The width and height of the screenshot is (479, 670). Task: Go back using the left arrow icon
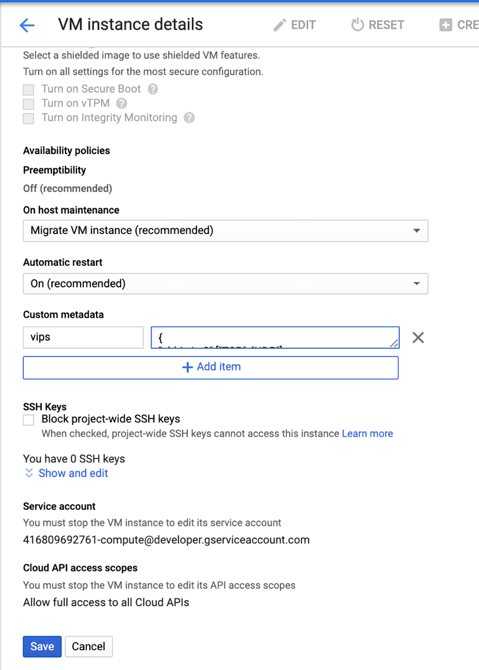[27, 25]
